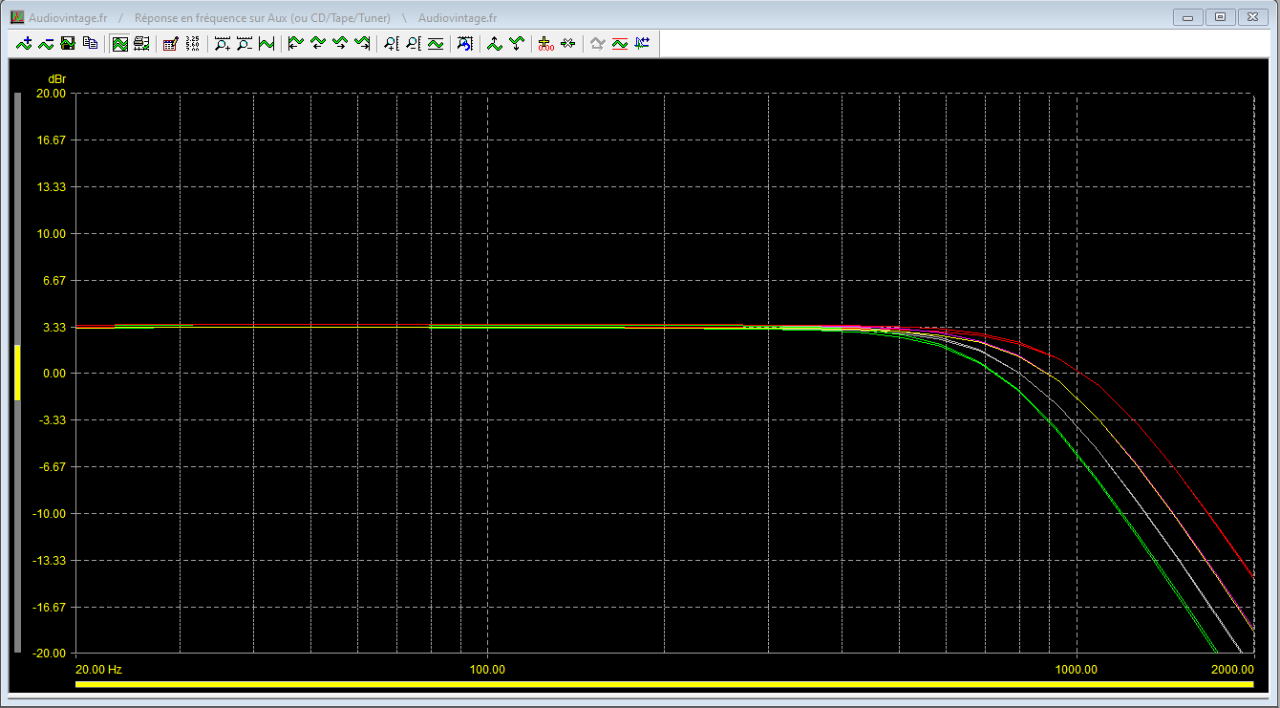Zoom in on the frequency axis
1280x708 pixels.
coord(222,43)
